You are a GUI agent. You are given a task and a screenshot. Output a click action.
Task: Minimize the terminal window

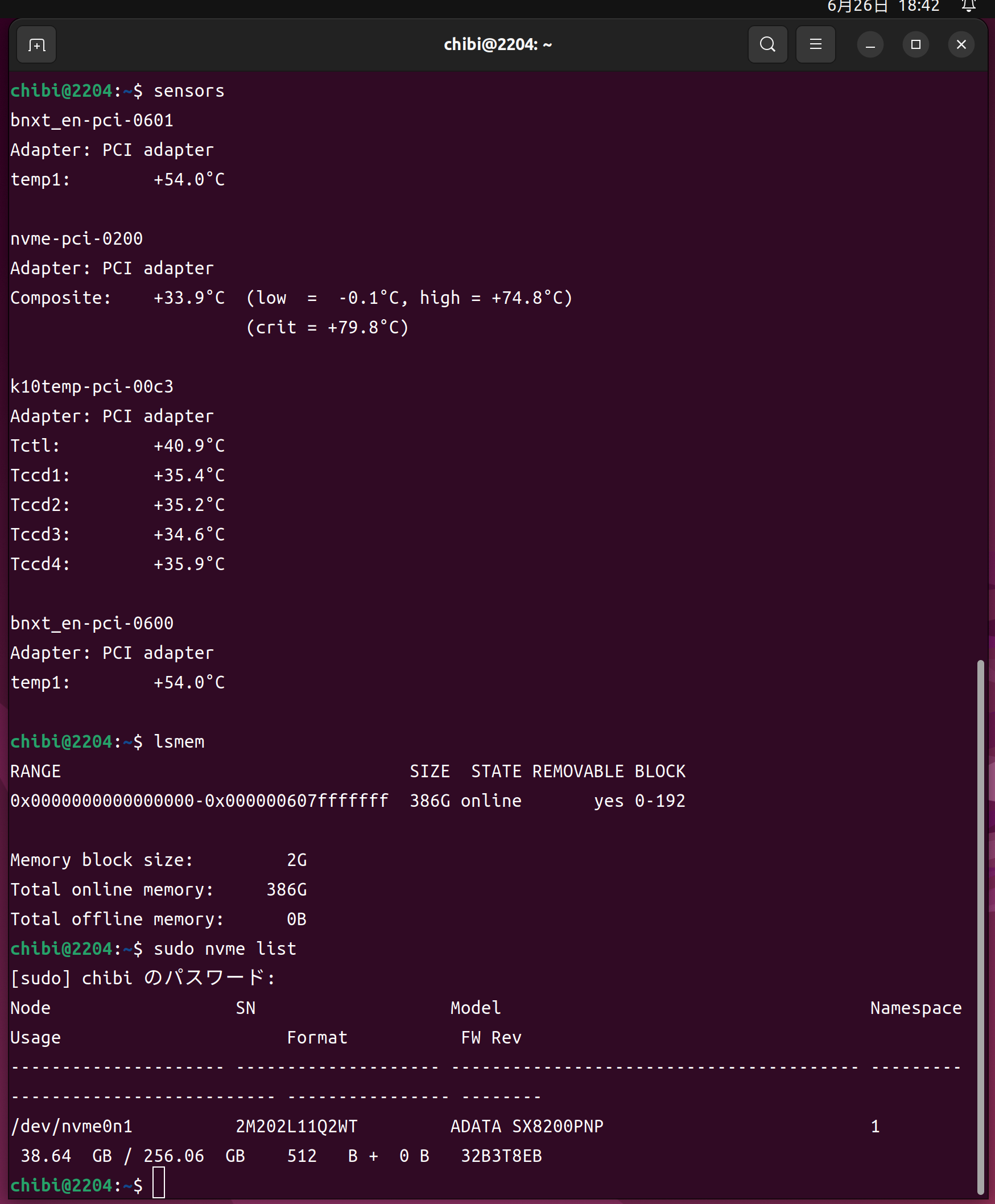[x=869, y=45]
